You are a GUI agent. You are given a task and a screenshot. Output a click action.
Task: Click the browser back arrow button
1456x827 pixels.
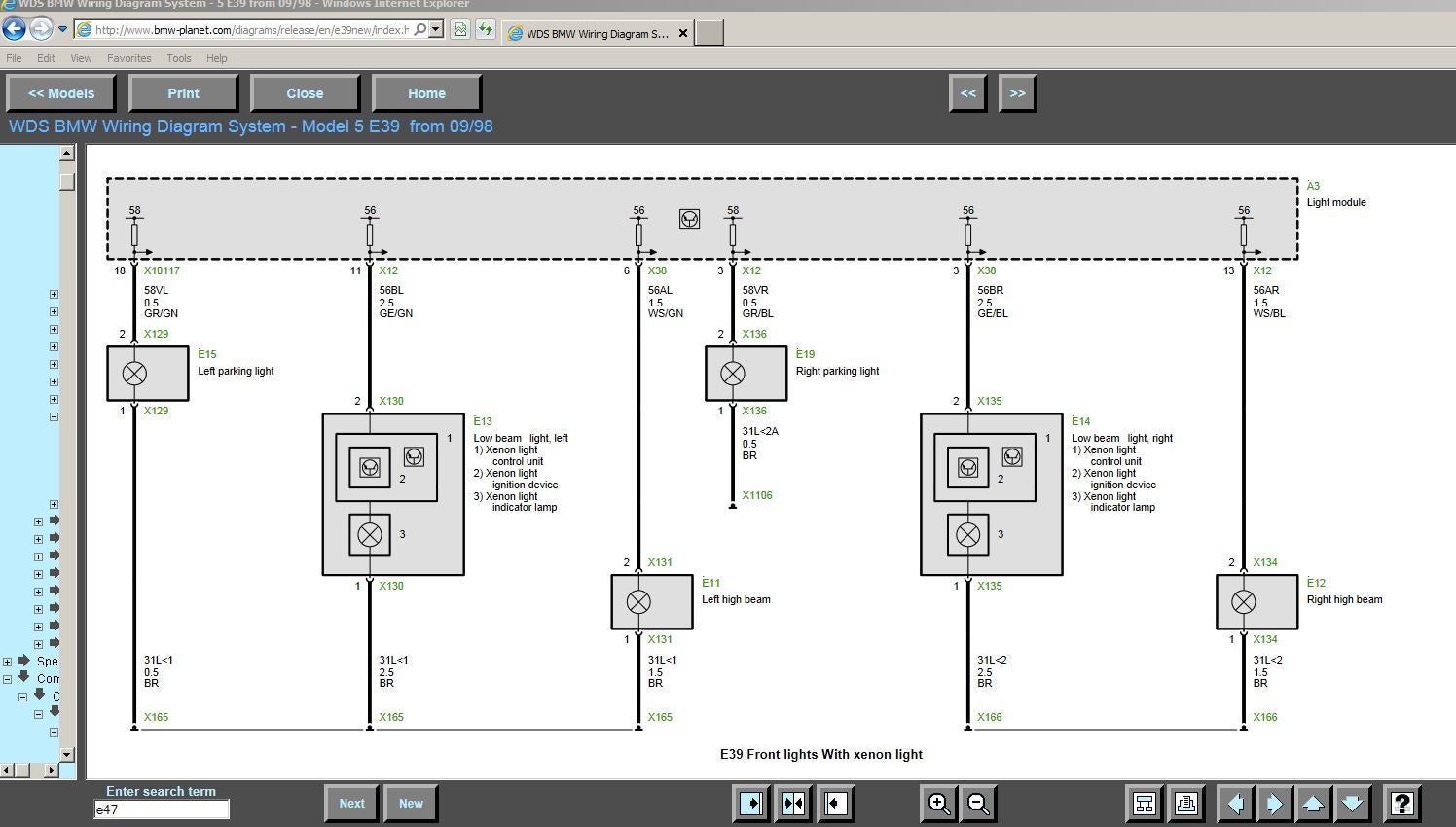(14, 28)
